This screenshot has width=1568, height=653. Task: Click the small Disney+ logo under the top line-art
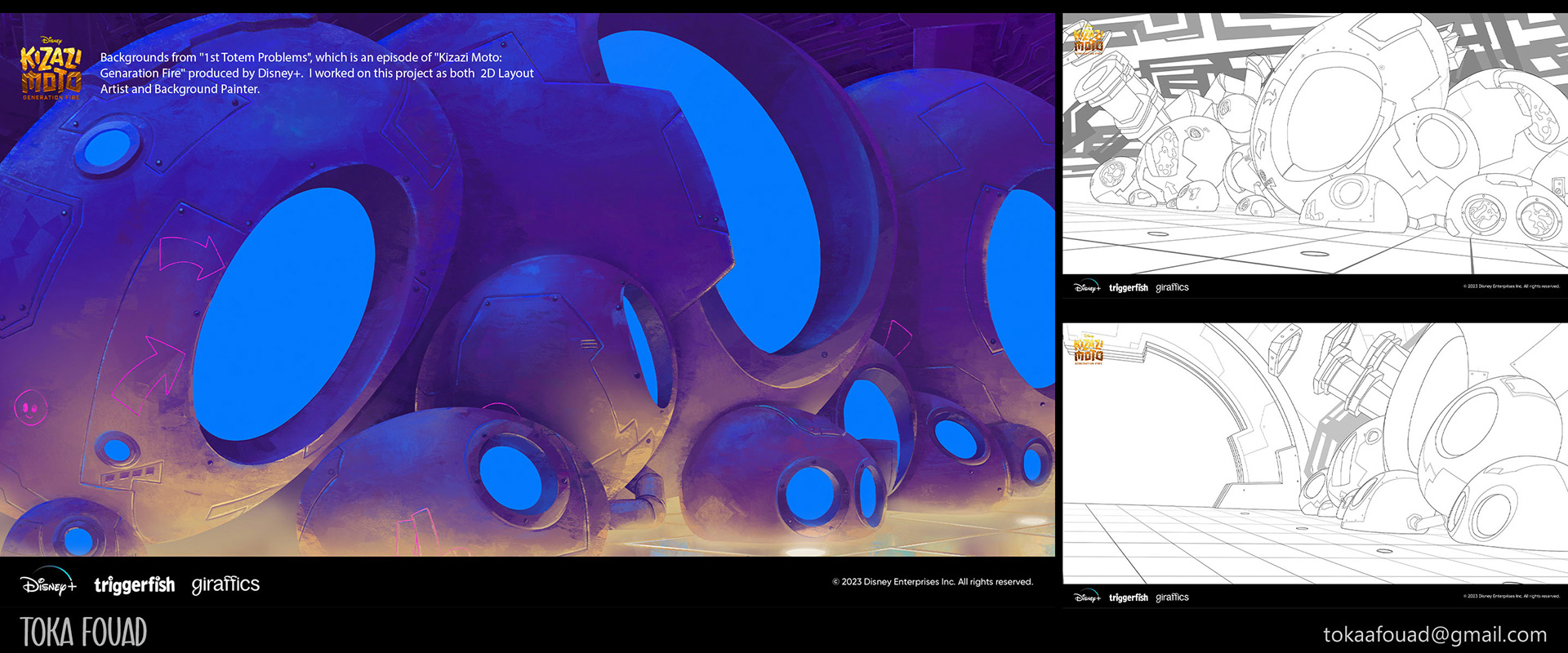coord(1087,287)
